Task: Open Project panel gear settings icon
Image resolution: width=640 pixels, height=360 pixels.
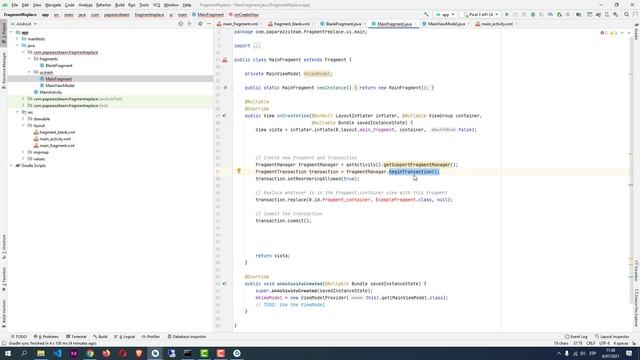Action: 200,24
